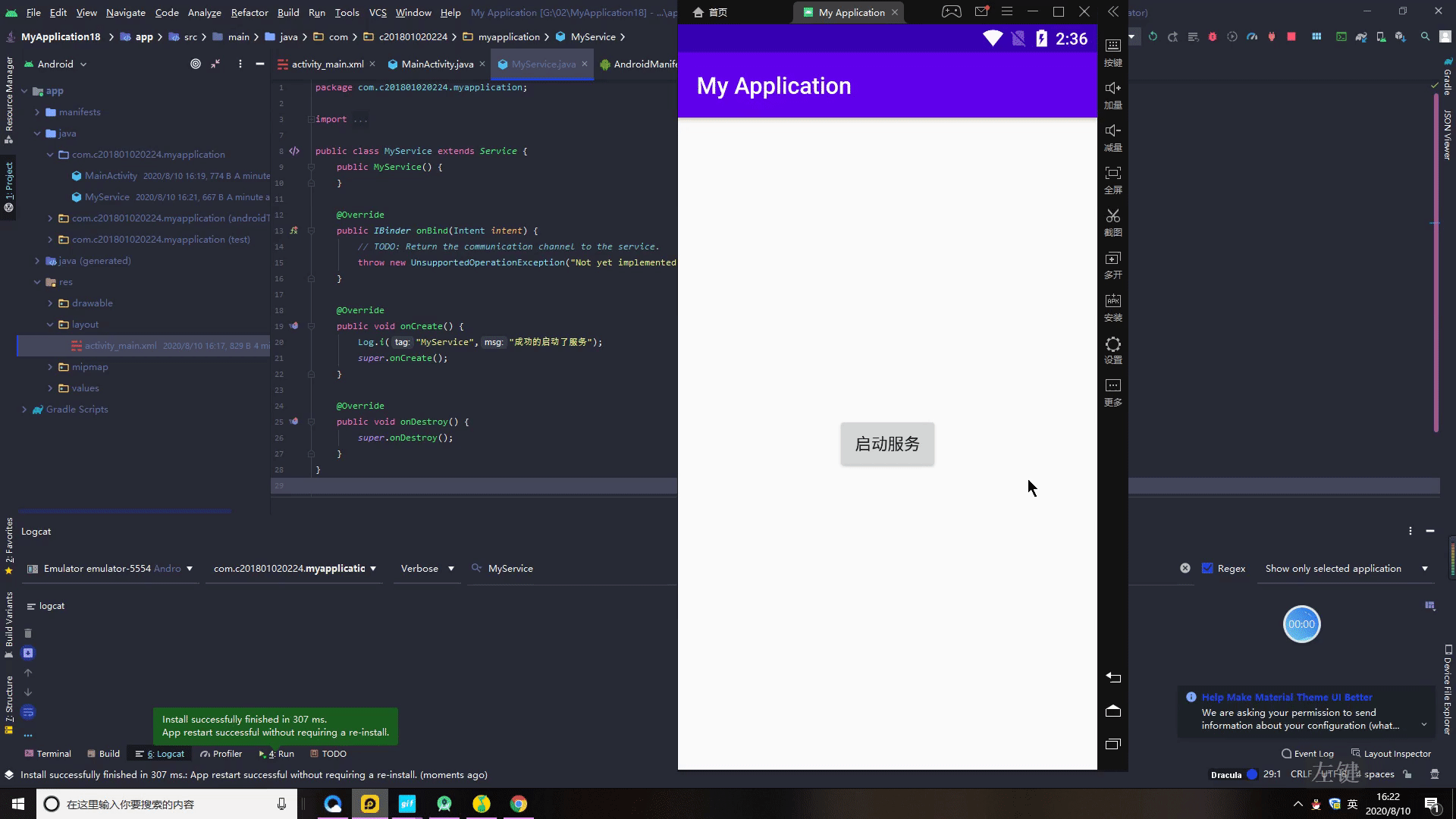Open Show only selected application dropdown

[1346, 568]
